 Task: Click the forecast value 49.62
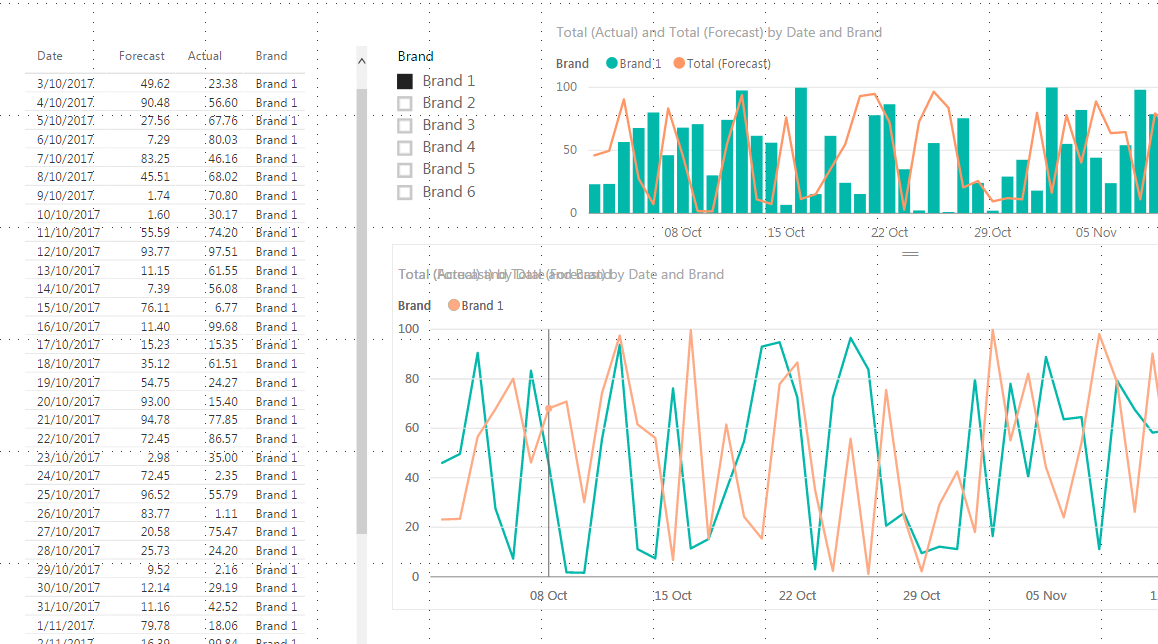(155, 84)
